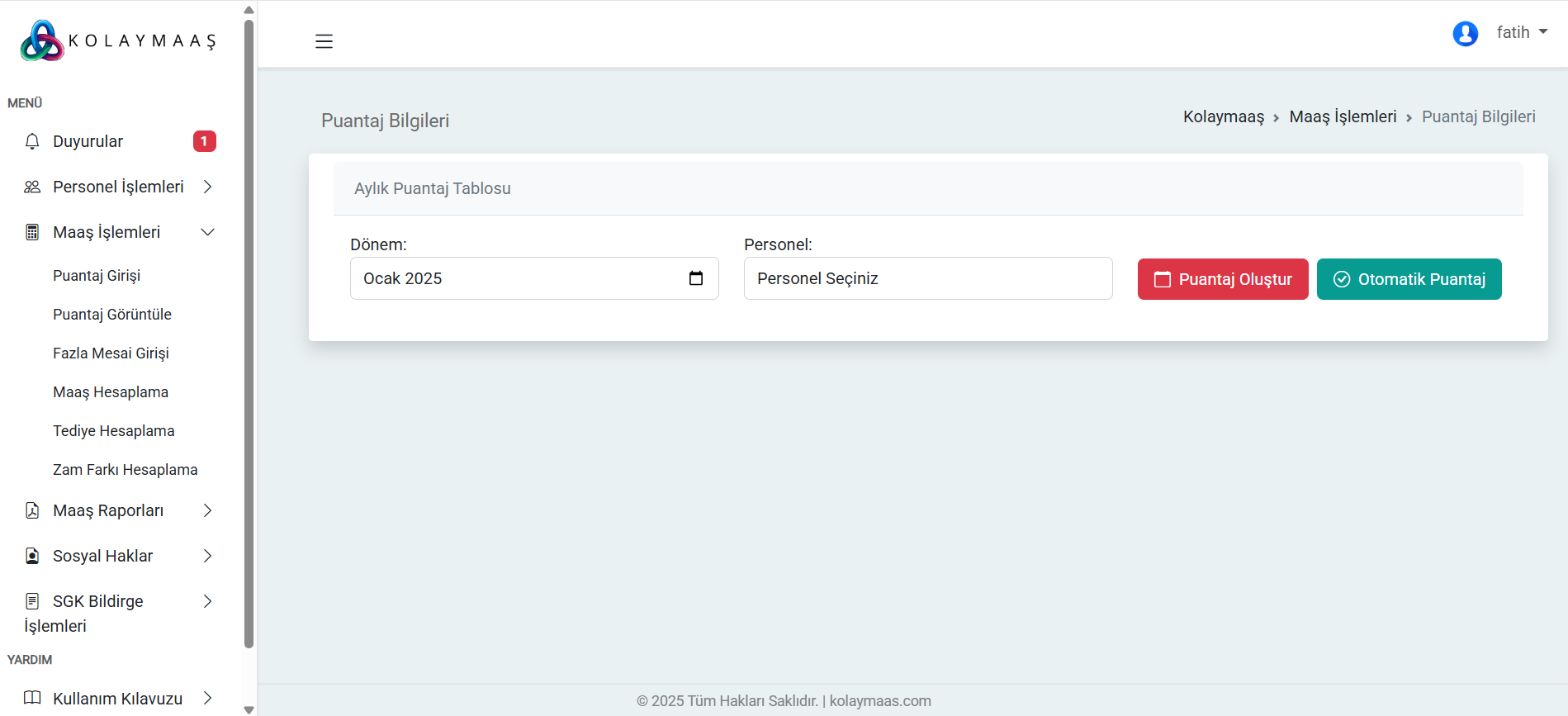
Task: Click the user avatar icon
Action: point(1465,34)
